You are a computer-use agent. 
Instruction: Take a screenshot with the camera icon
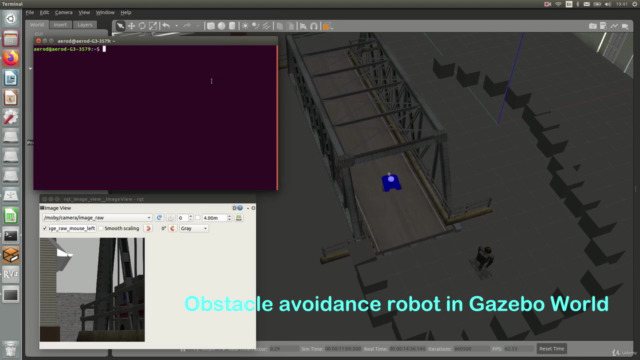tap(593, 26)
